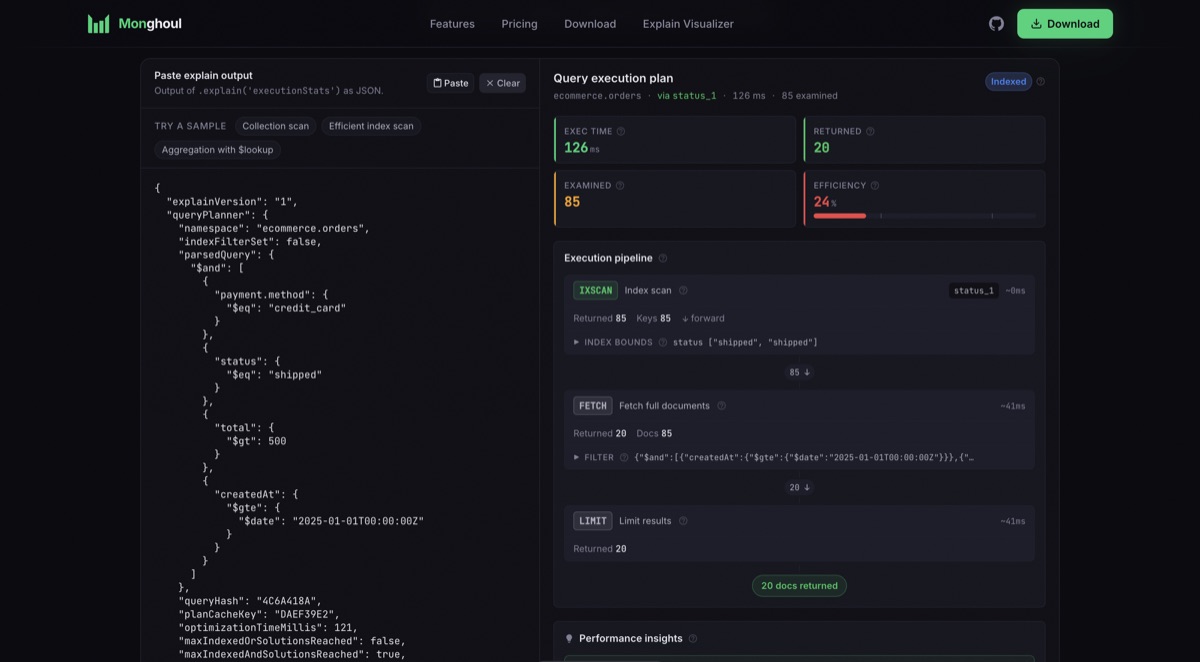Click the help icon next to EXAMINED
This screenshot has height=662, width=1200.
[620, 185]
